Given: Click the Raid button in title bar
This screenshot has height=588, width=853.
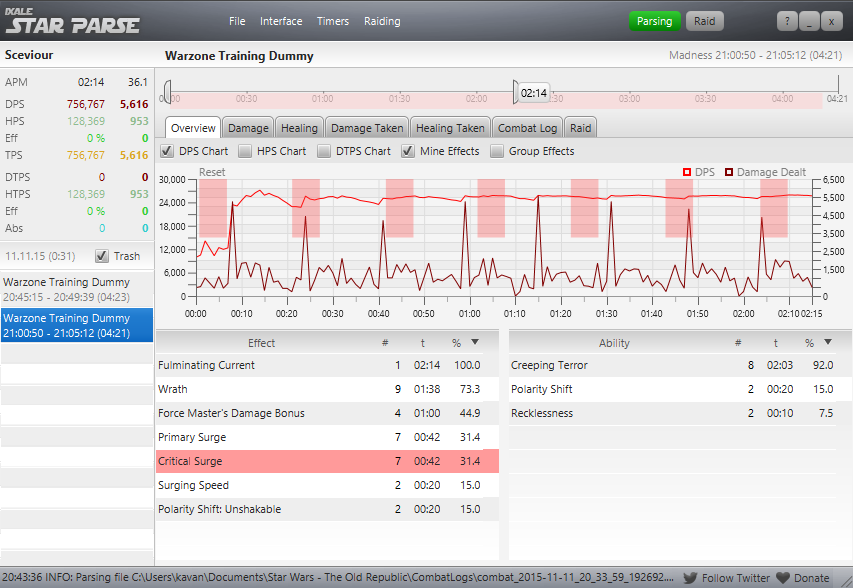Looking at the screenshot, I should tap(704, 21).
